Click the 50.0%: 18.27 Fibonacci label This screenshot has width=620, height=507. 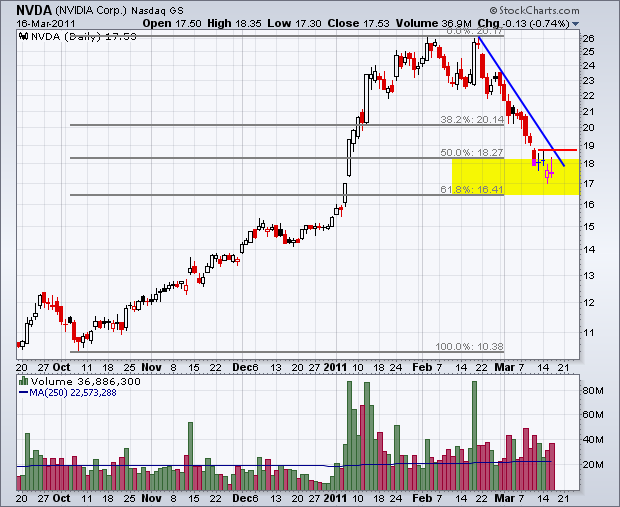tap(472, 152)
